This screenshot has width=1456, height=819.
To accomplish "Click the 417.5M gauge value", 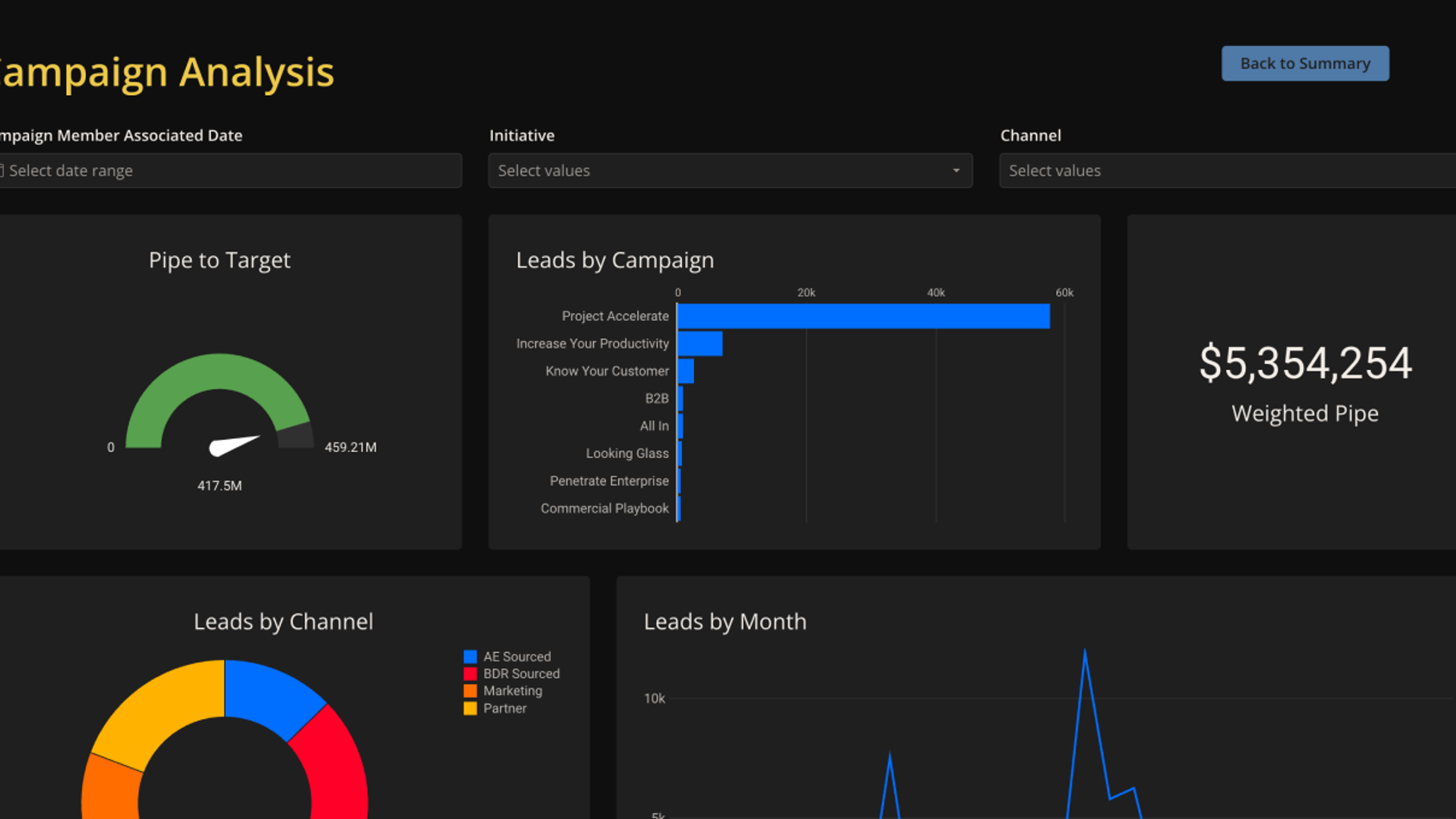I will 219,485.
